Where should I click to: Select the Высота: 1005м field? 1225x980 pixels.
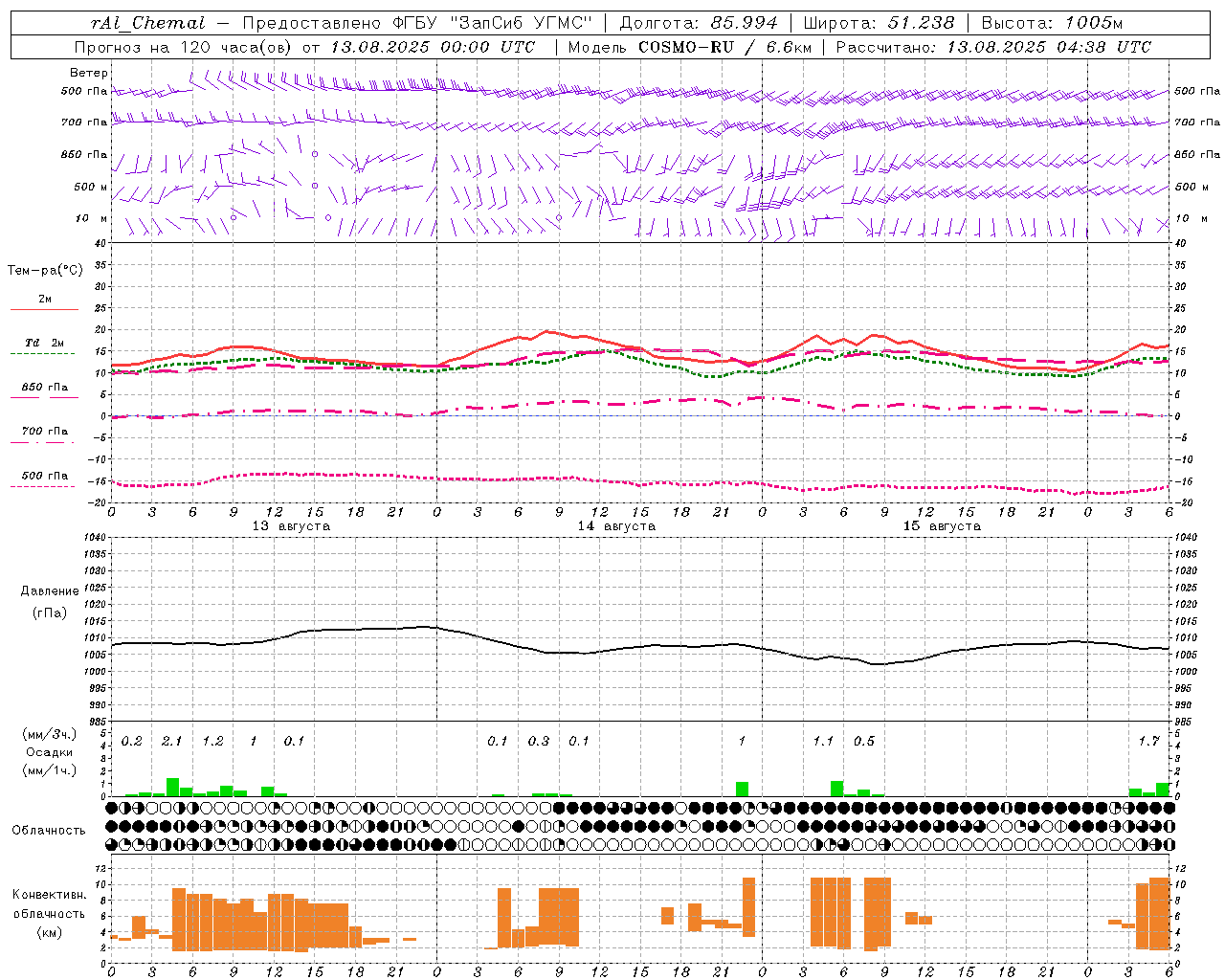point(1052,23)
